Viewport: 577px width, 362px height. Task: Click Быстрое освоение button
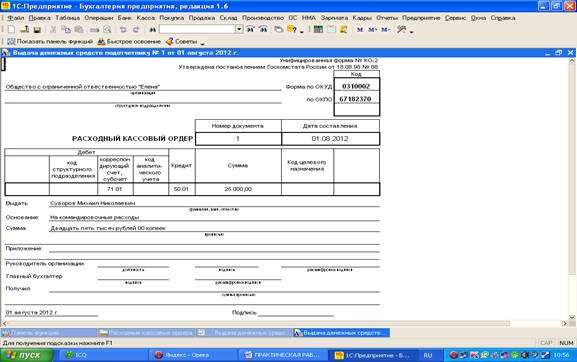[129, 42]
